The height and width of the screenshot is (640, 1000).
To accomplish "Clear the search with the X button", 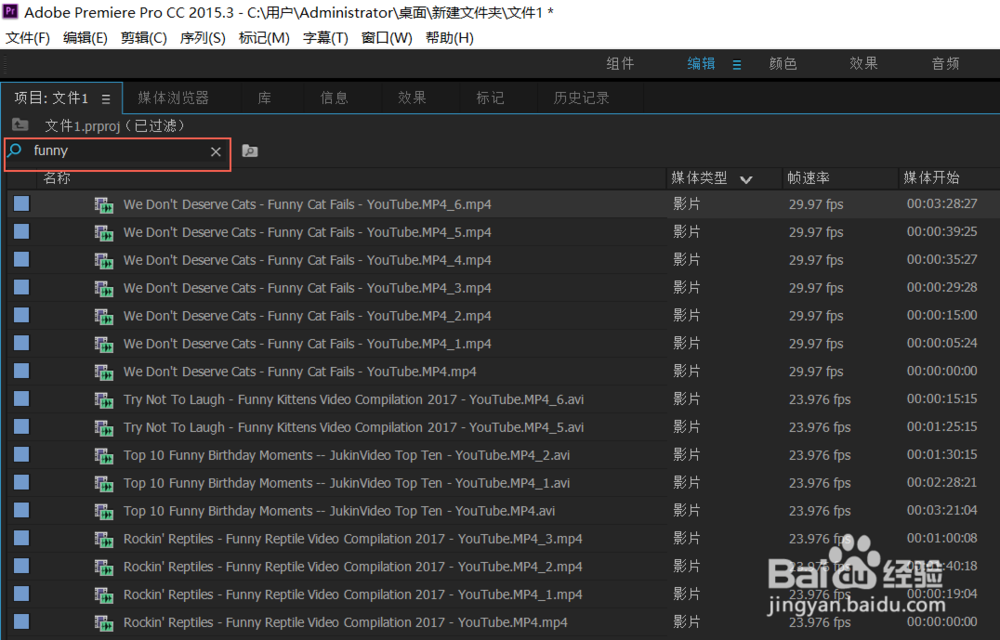I will (x=216, y=154).
